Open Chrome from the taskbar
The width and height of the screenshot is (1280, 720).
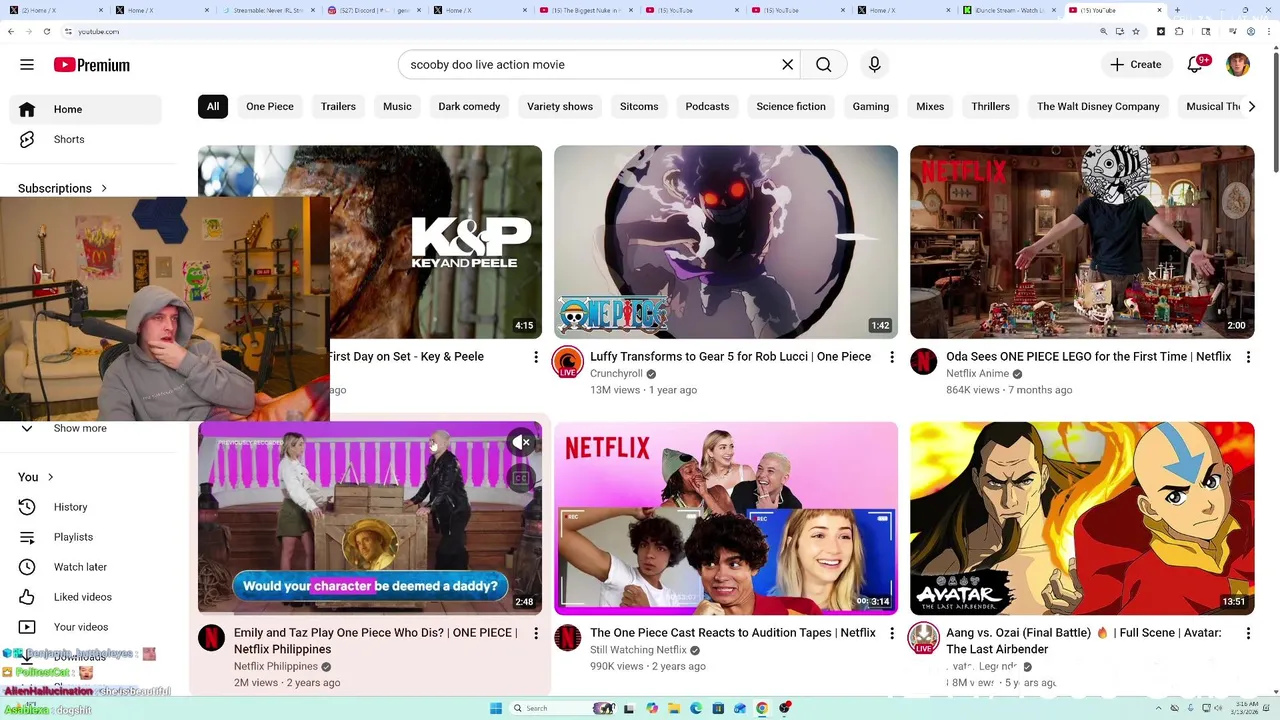pos(762,708)
